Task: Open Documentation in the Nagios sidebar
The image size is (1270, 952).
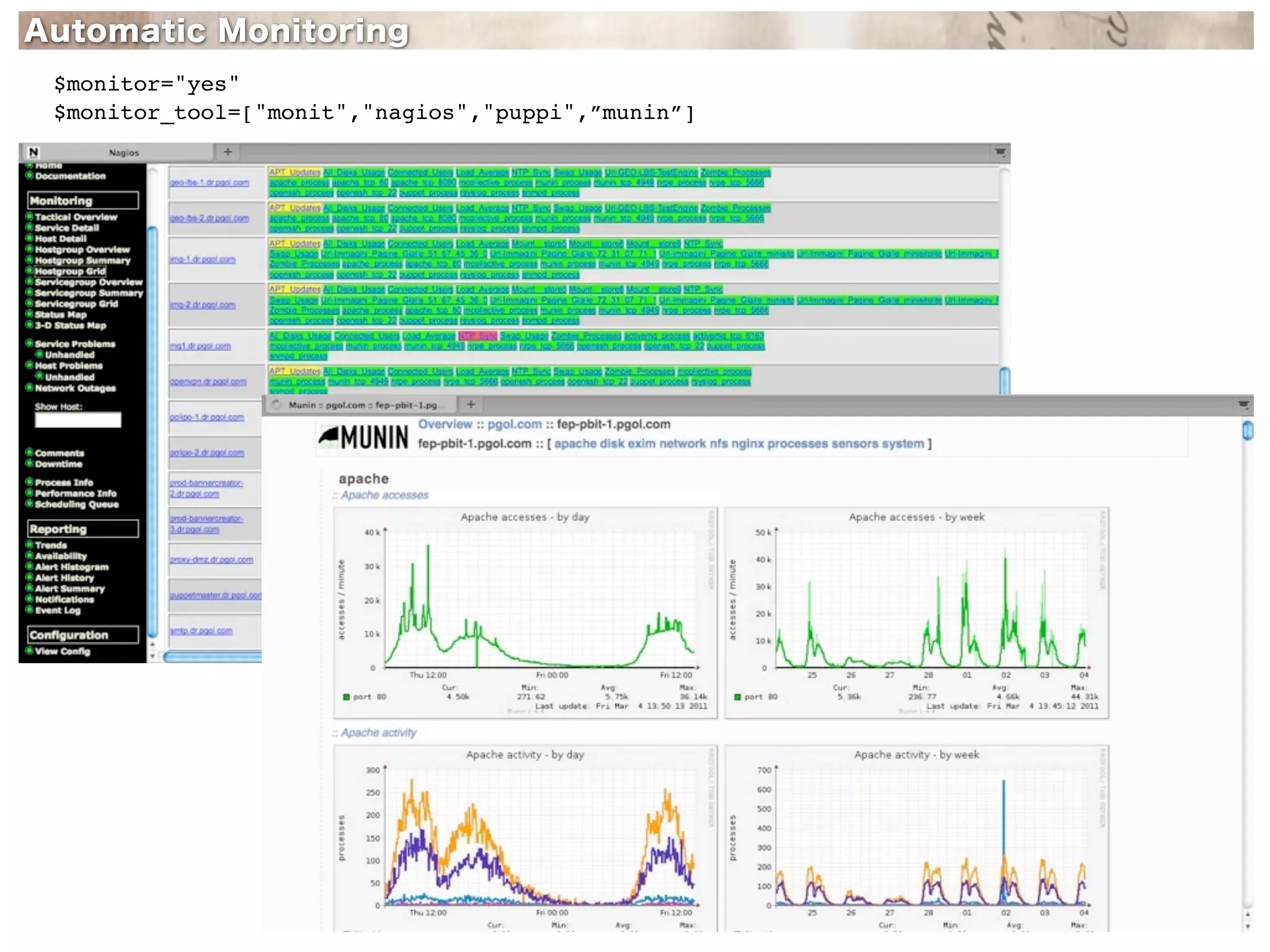Action: pos(70,176)
